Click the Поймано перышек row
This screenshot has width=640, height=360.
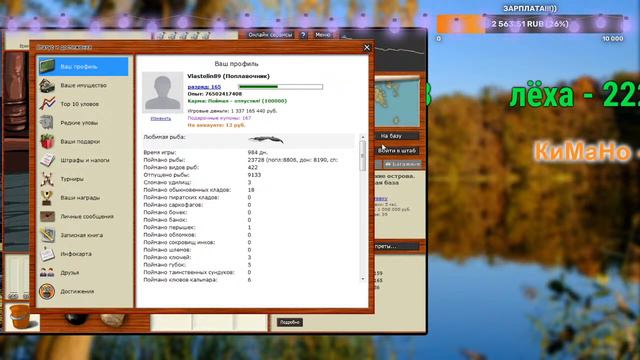[249, 227]
